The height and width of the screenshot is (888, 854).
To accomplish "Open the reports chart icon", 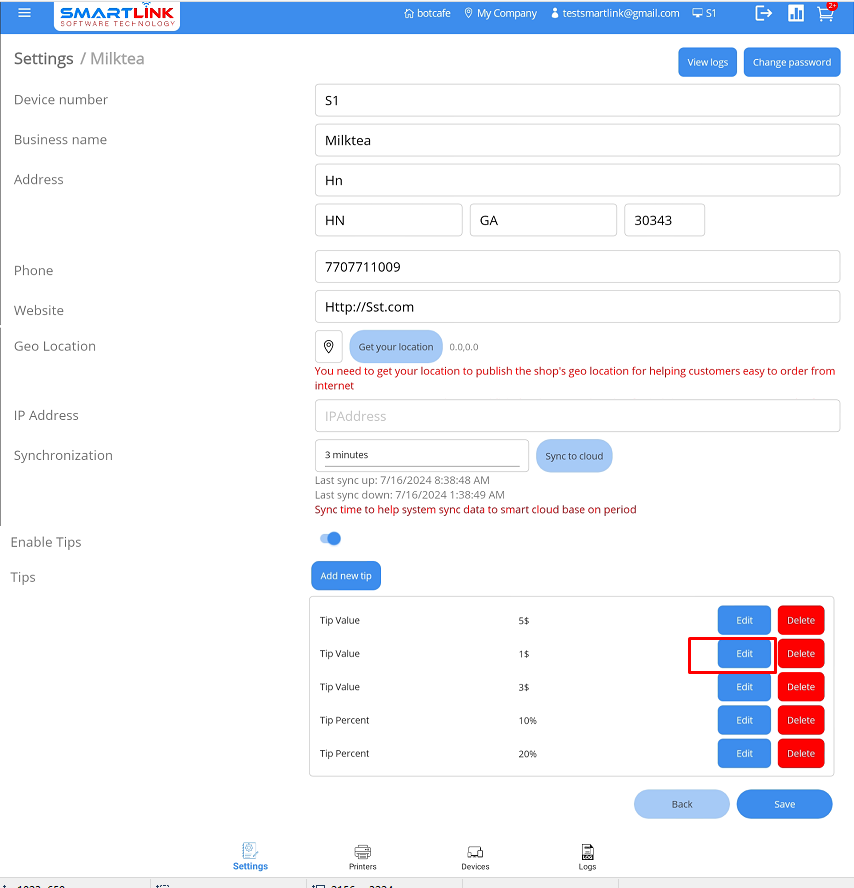I will (x=796, y=13).
